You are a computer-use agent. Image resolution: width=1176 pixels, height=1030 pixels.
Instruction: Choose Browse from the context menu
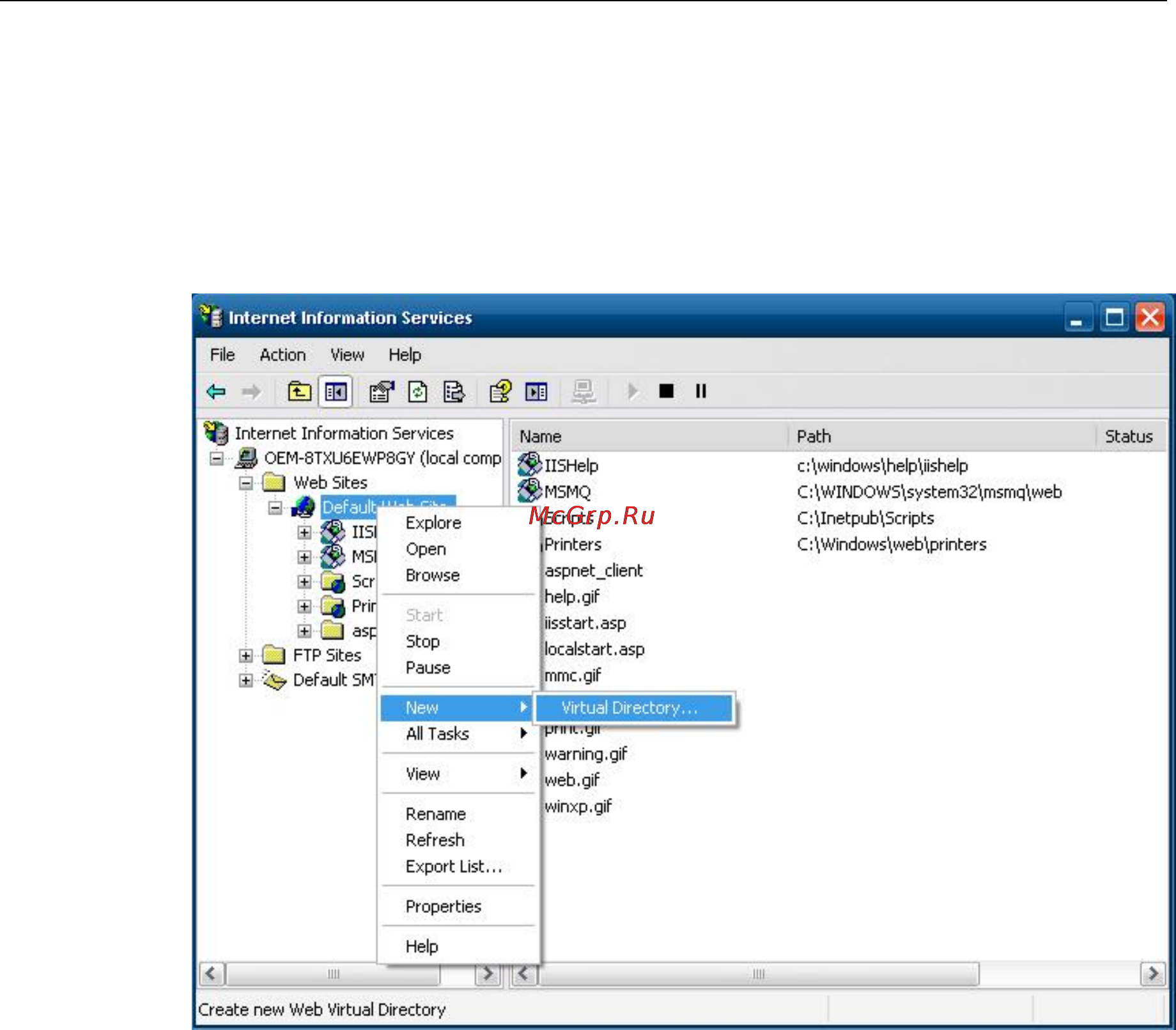tap(458, 575)
